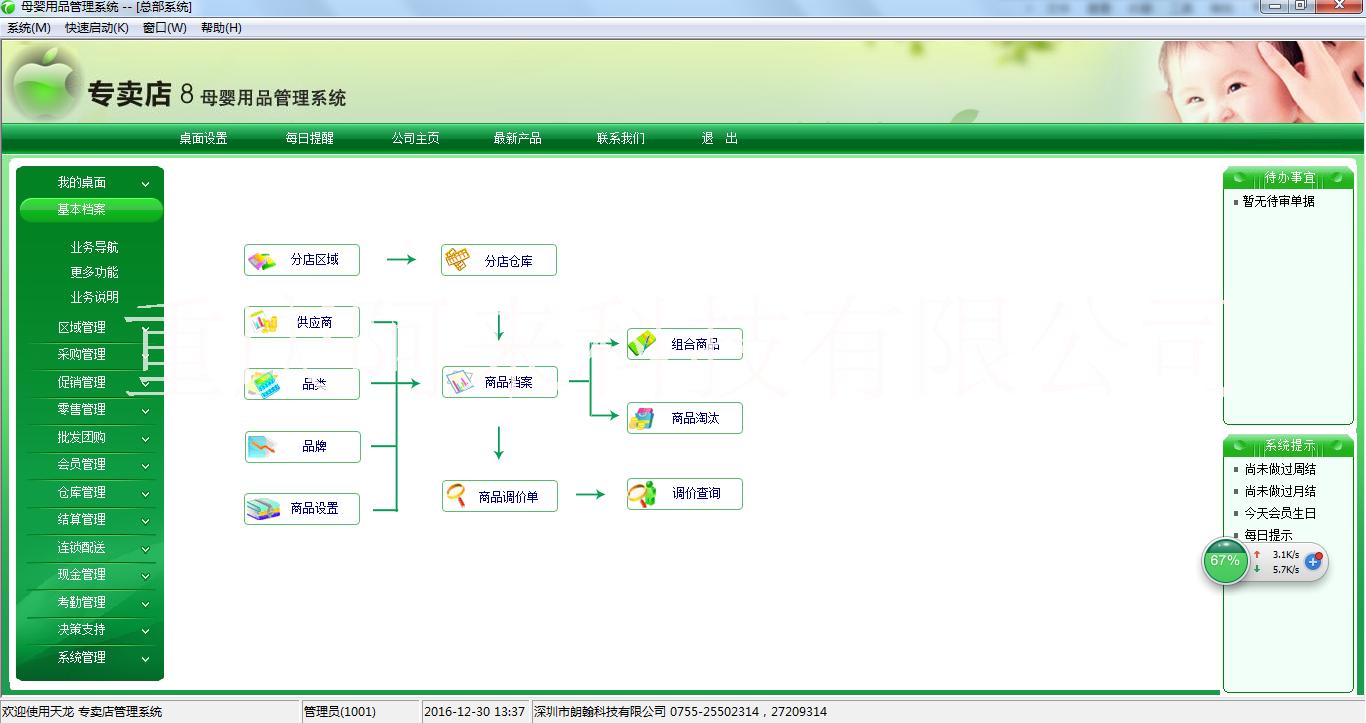Click 欢迎使用天龙 专卖店管理系统 status text
The width and height of the screenshot is (1366, 723).
(x=82, y=712)
